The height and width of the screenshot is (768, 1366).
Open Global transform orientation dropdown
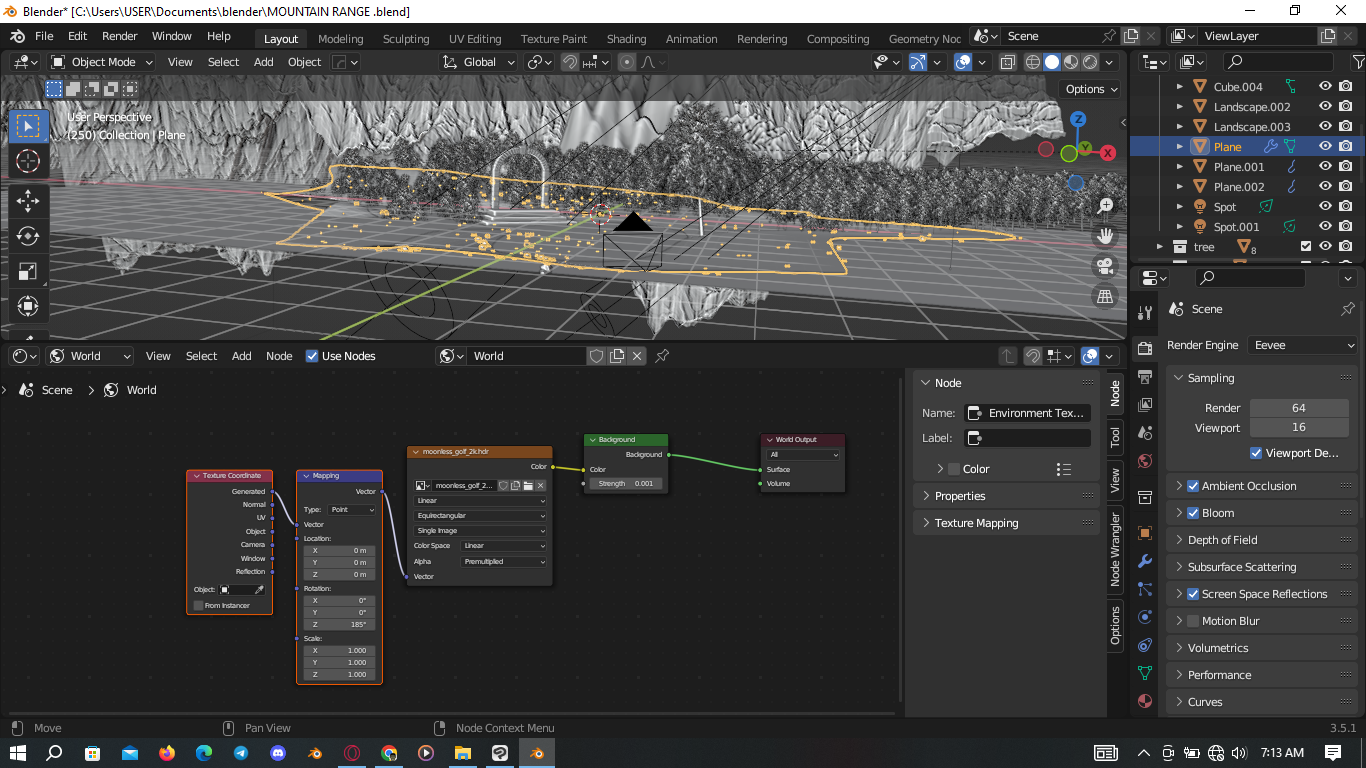tap(478, 62)
